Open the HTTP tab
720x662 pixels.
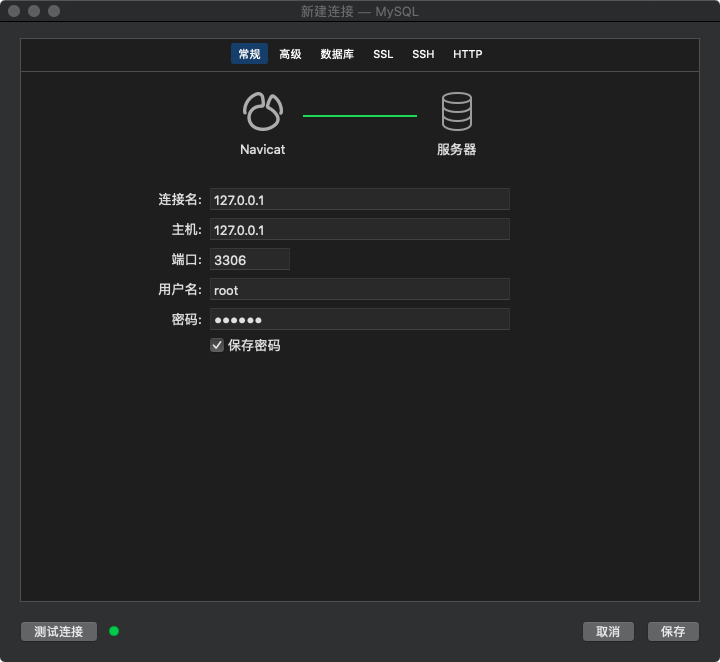click(467, 54)
